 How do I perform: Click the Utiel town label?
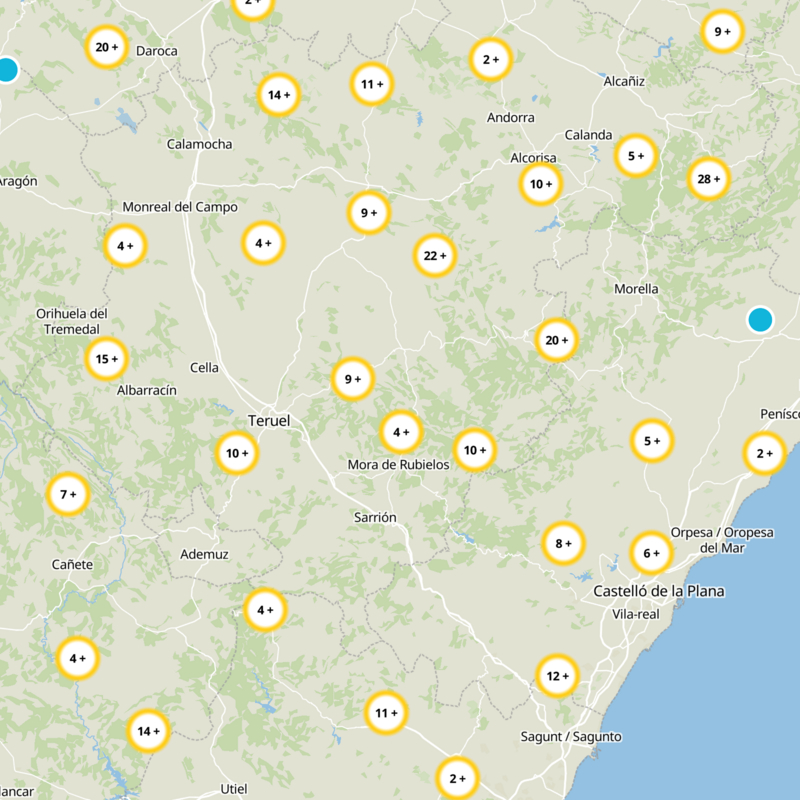coord(234,789)
